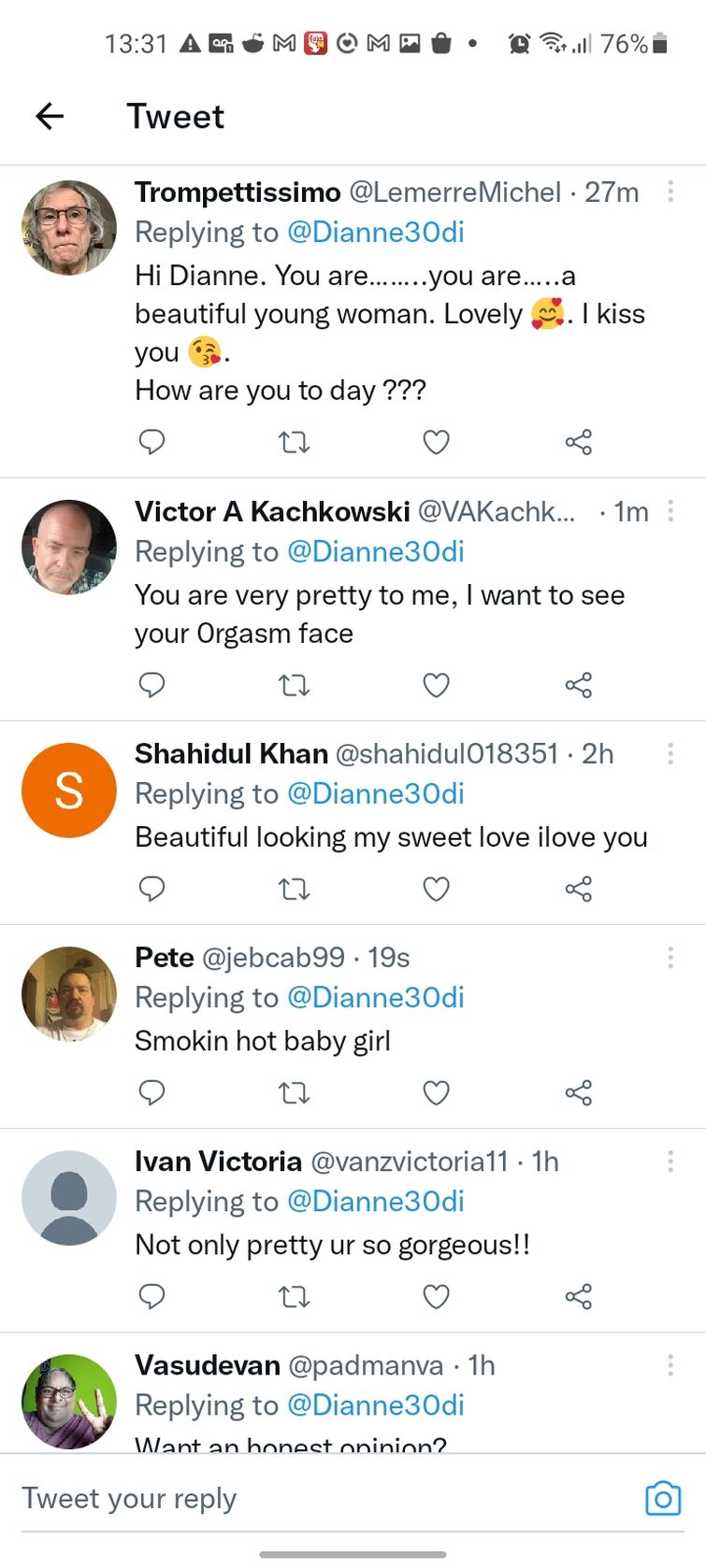Like Trompettissimo's tweet
This screenshot has height=1568, width=706.
point(437,442)
